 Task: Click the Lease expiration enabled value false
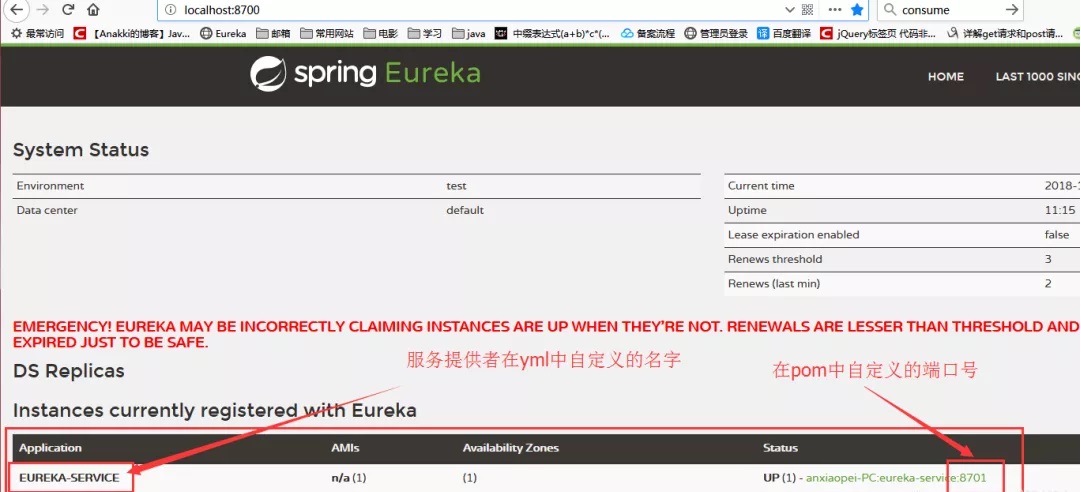point(1057,235)
